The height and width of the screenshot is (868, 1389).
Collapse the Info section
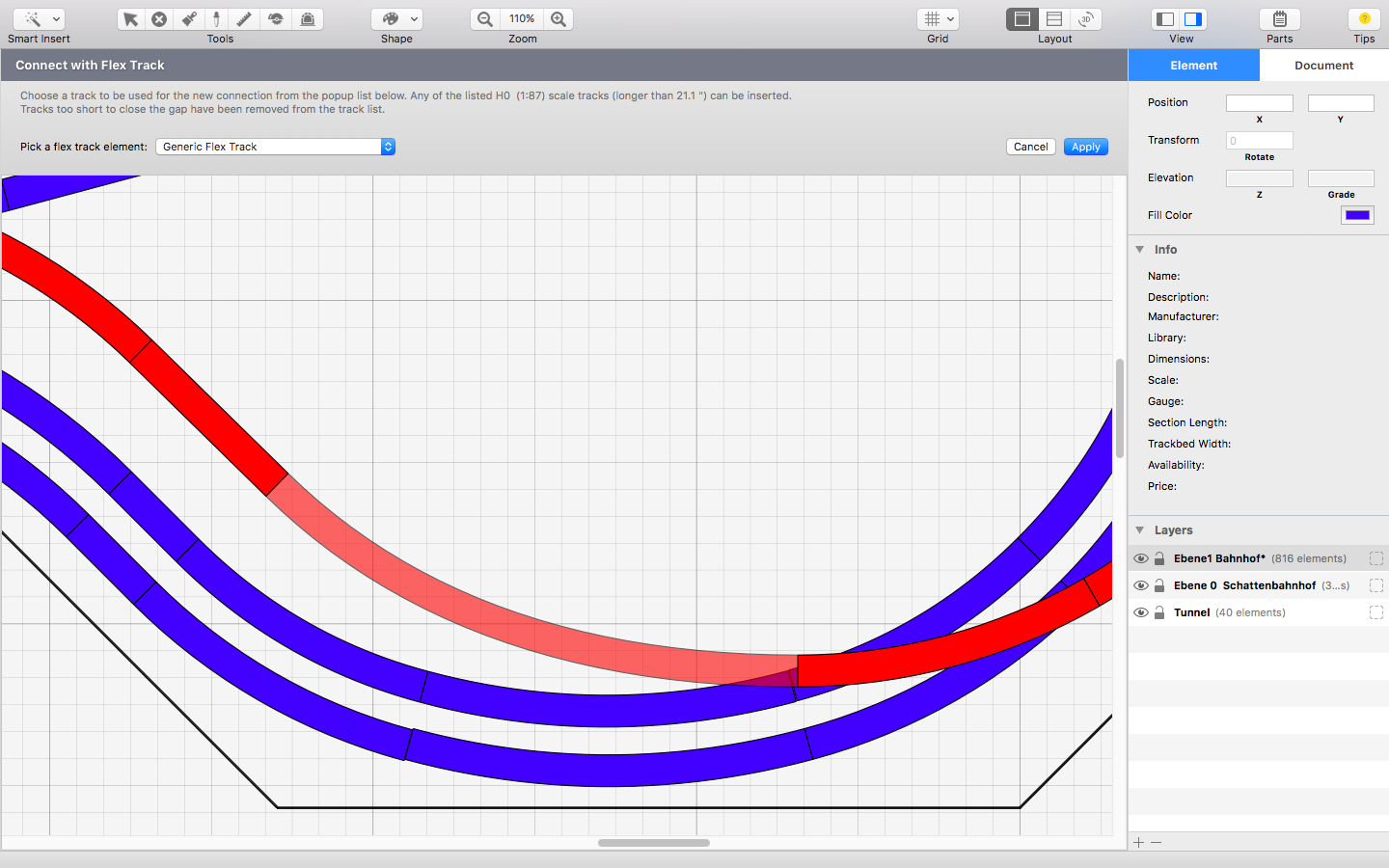(x=1140, y=250)
